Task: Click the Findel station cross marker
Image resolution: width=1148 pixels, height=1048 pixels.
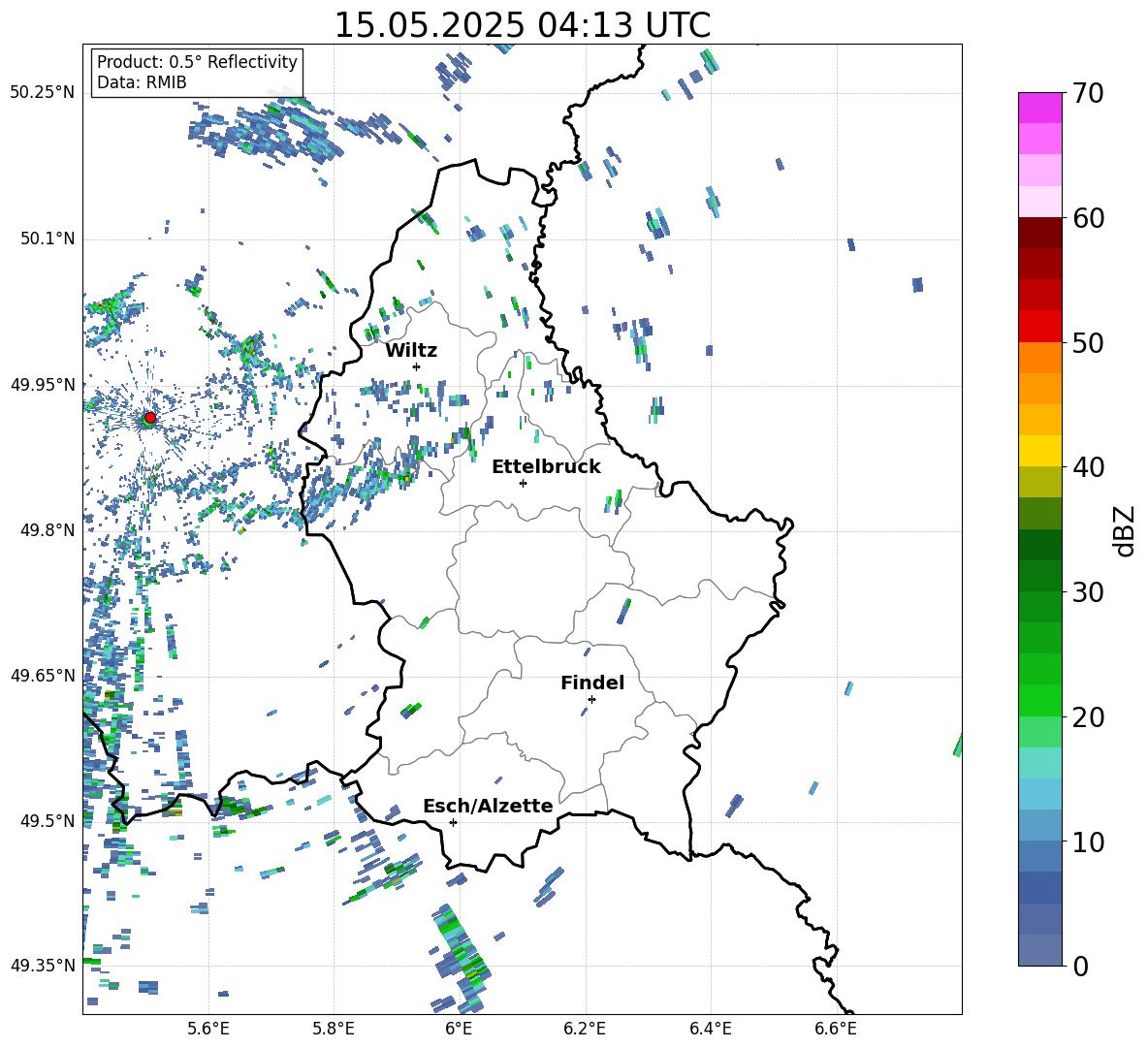Action: pyautogui.click(x=591, y=699)
